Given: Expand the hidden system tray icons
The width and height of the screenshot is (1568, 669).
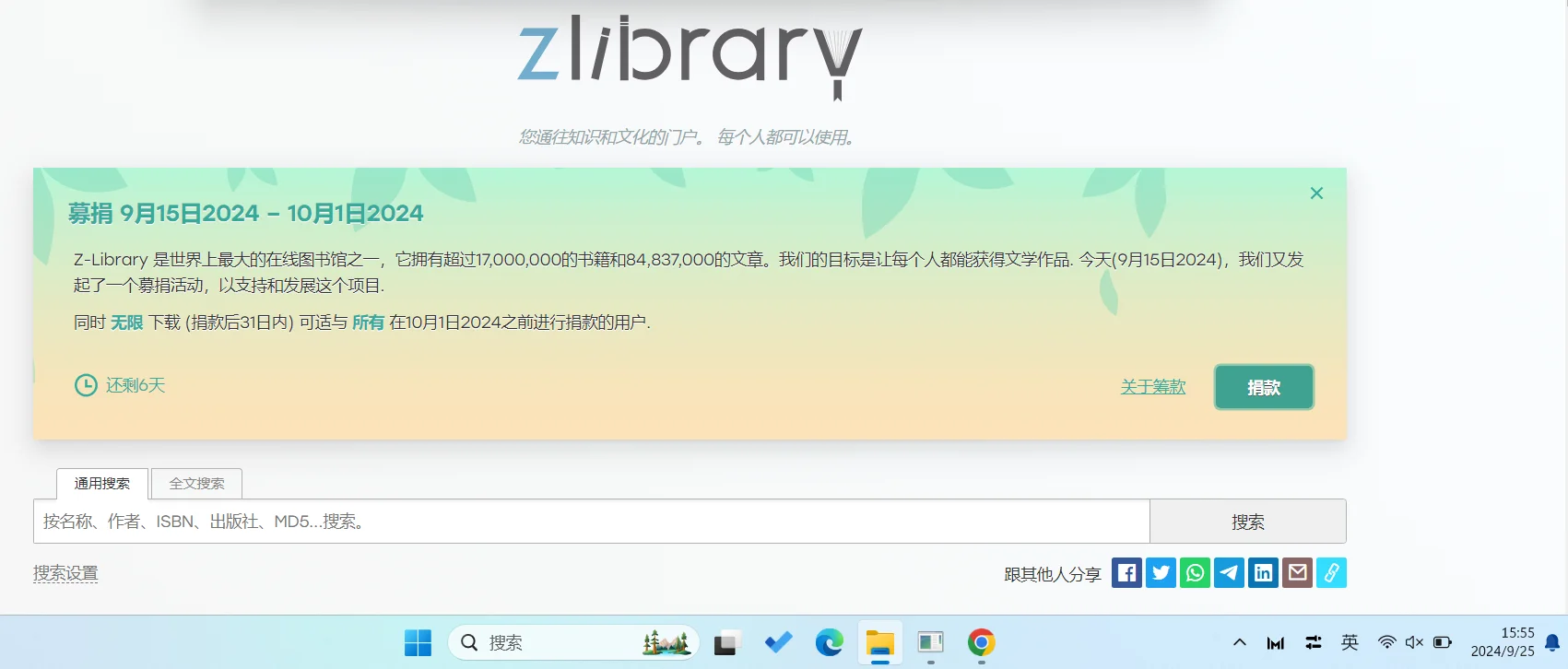Looking at the screenshot, I should pyautogui.click(x=1240, y=642).
